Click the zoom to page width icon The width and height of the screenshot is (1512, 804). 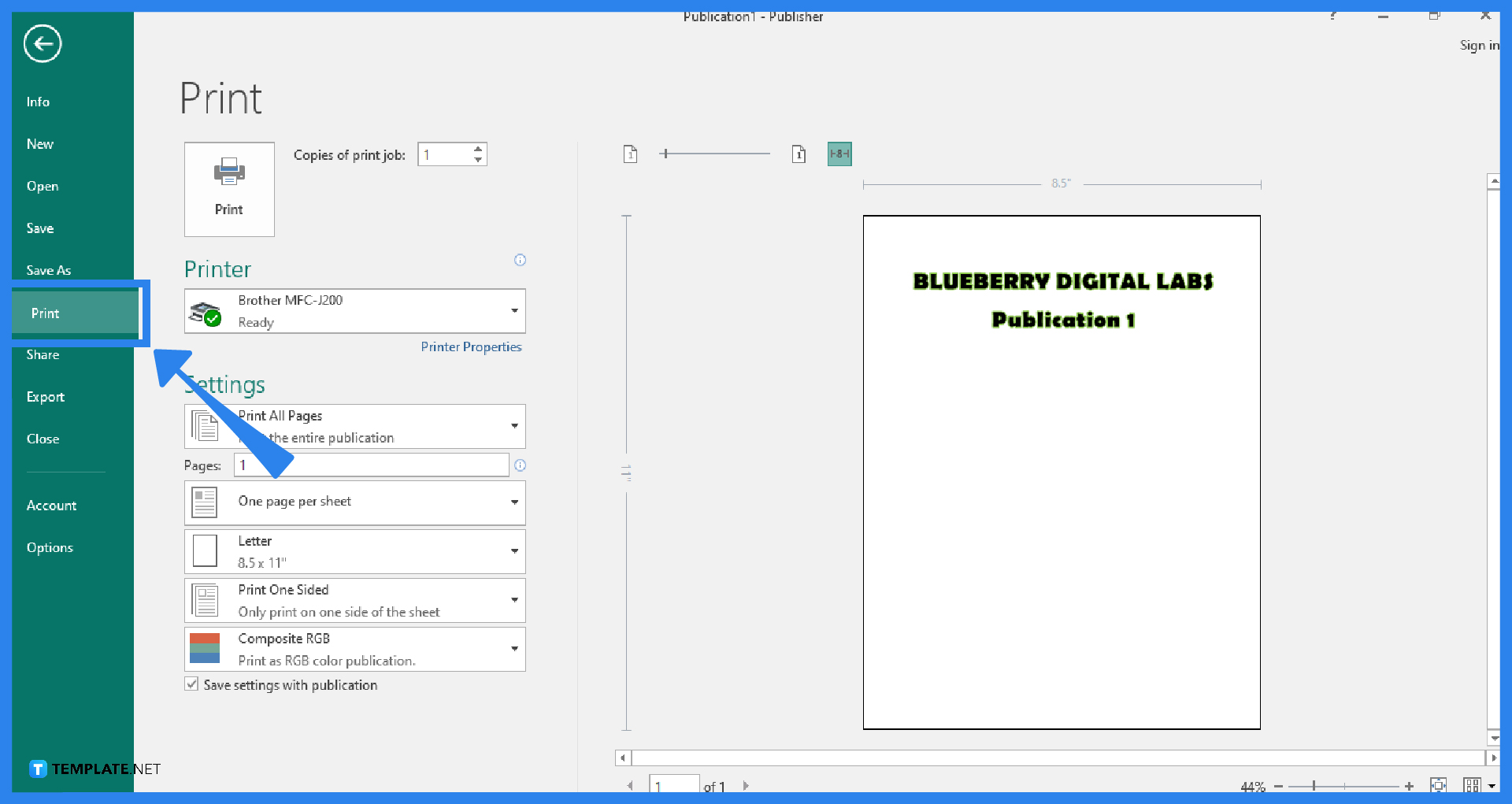[x=1472, y=785]
